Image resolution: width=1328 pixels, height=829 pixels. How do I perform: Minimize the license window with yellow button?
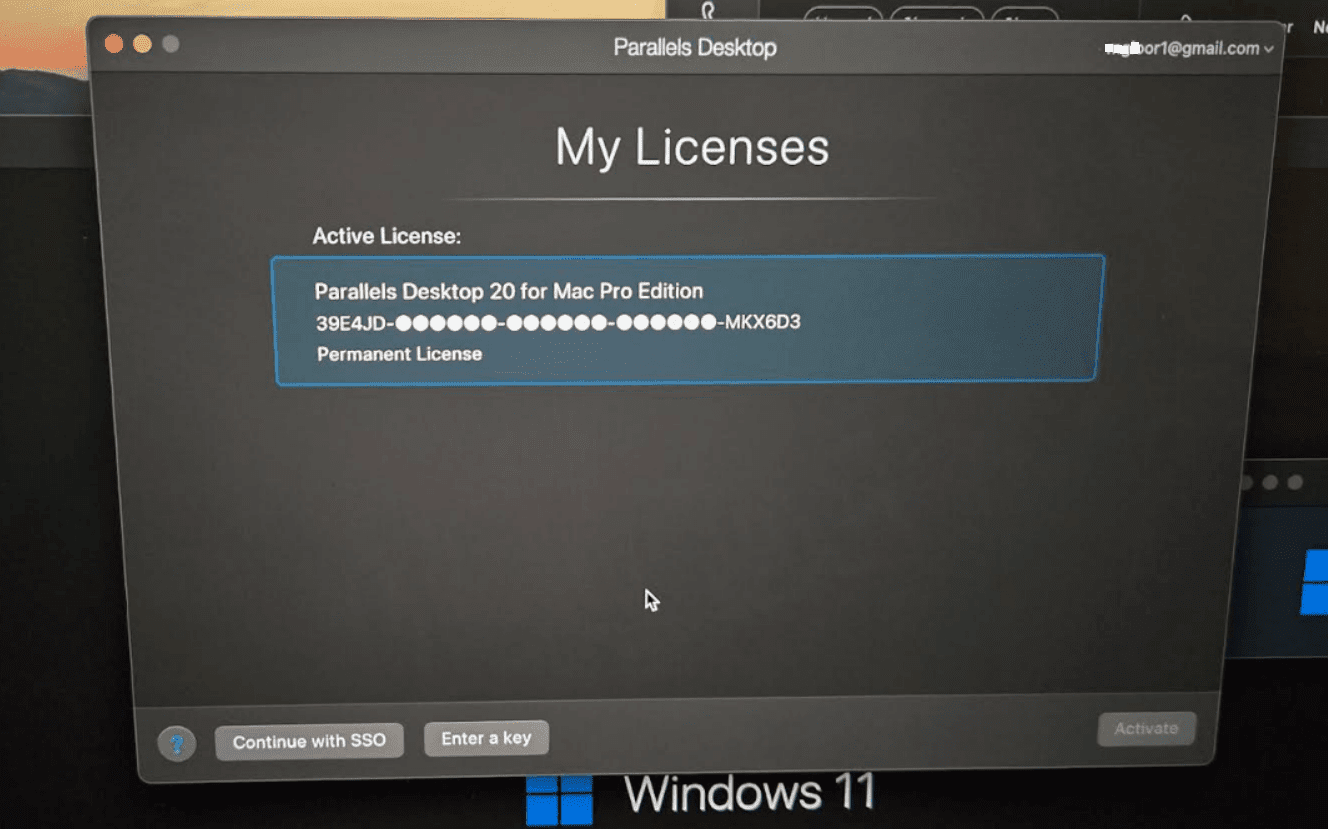pos(142,44)
